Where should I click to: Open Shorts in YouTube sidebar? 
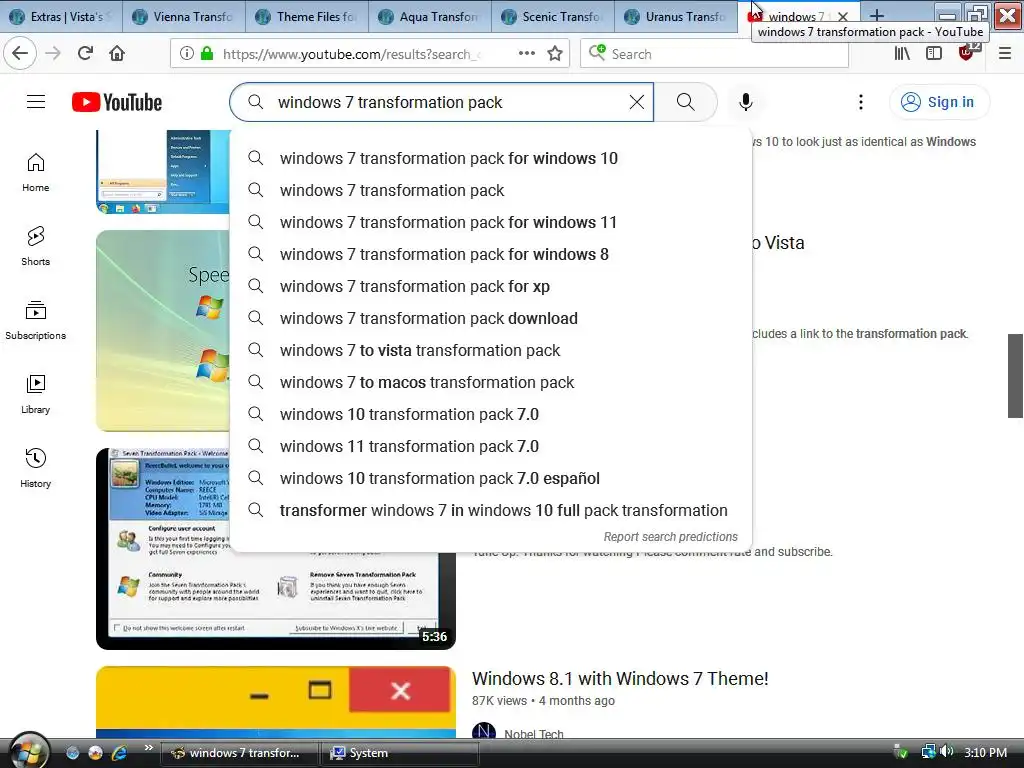coord(35,246)
